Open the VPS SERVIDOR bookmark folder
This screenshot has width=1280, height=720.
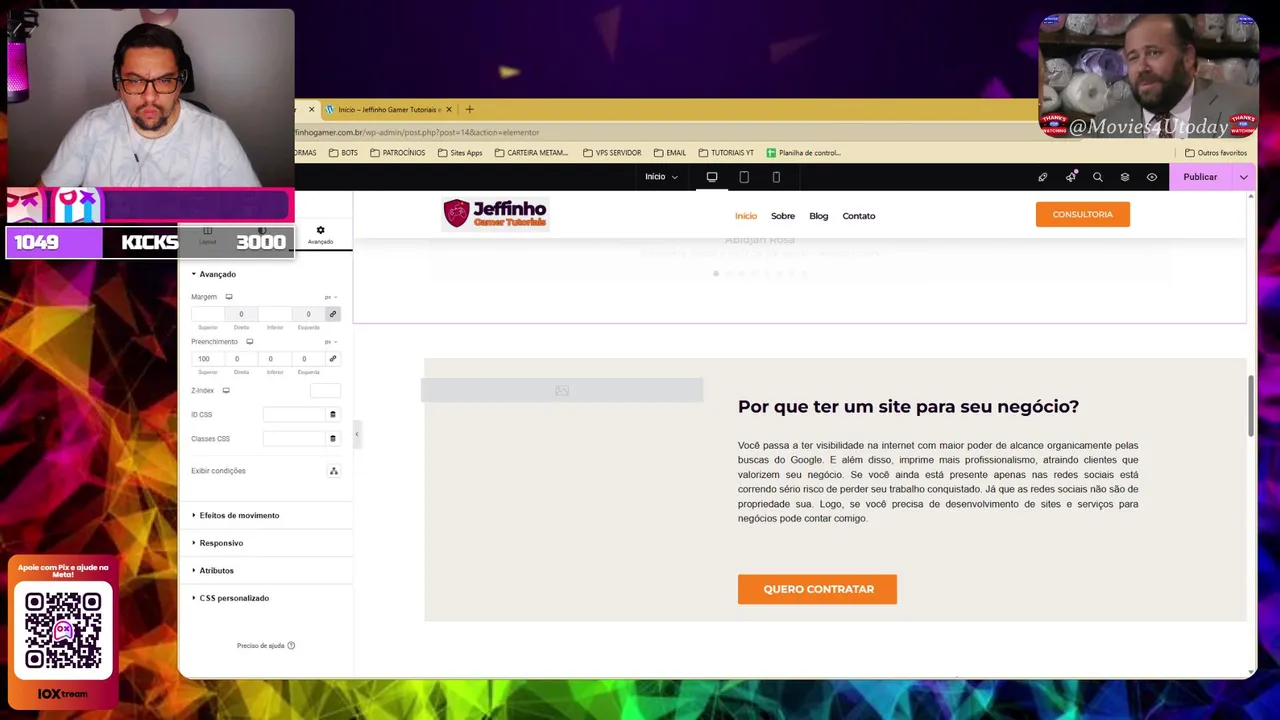612,153
